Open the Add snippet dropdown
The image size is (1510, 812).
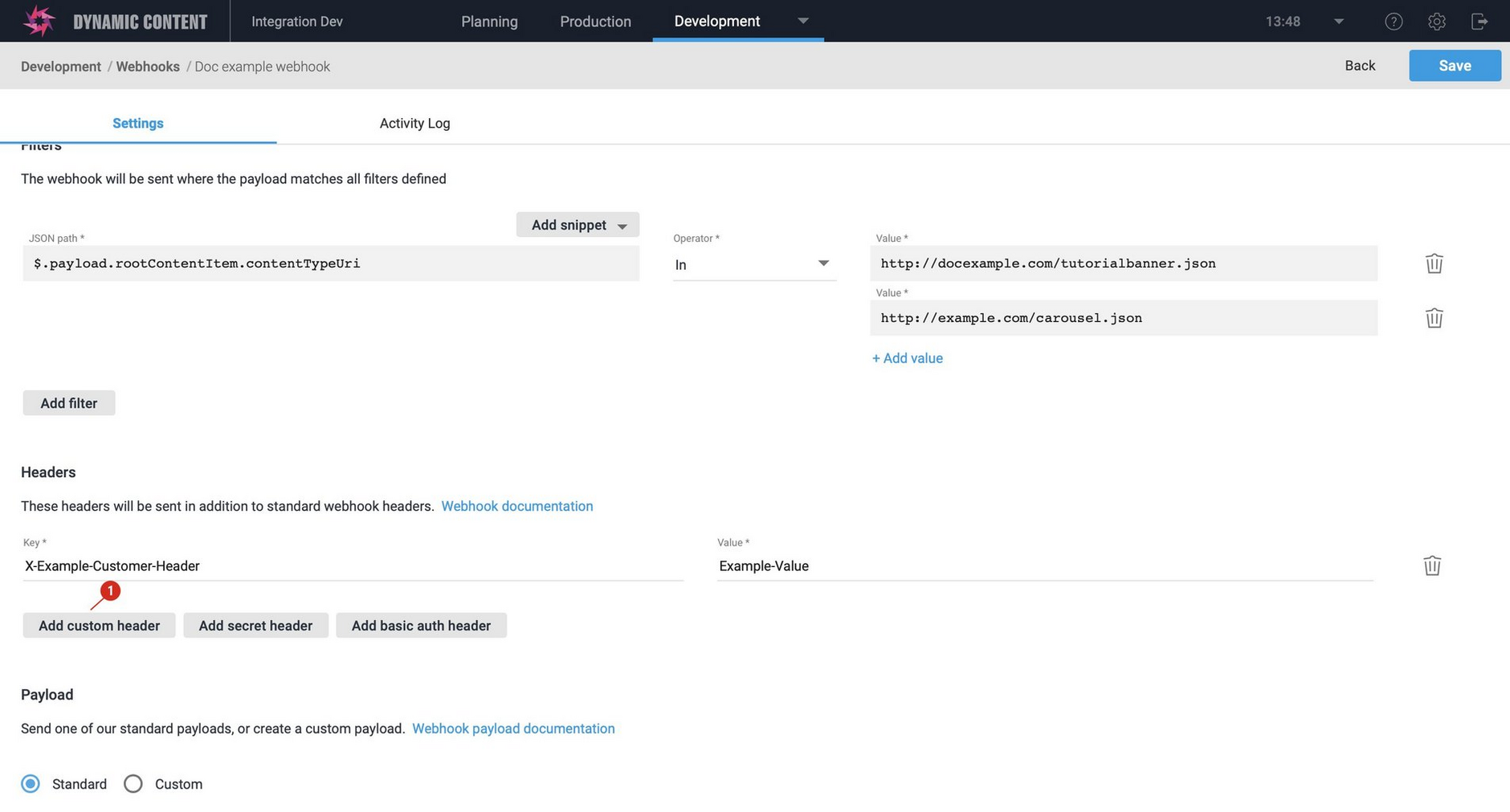coord(577,225)
